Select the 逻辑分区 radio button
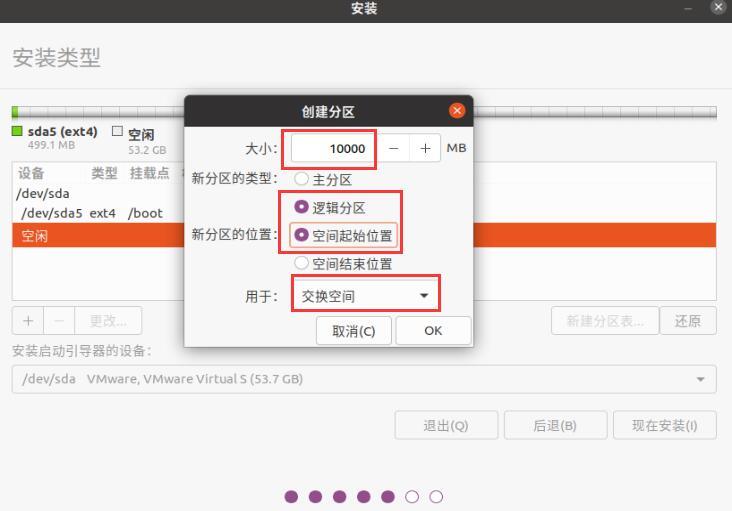The height and width of the screenshot is (511, 732). (x=301, y=207)
